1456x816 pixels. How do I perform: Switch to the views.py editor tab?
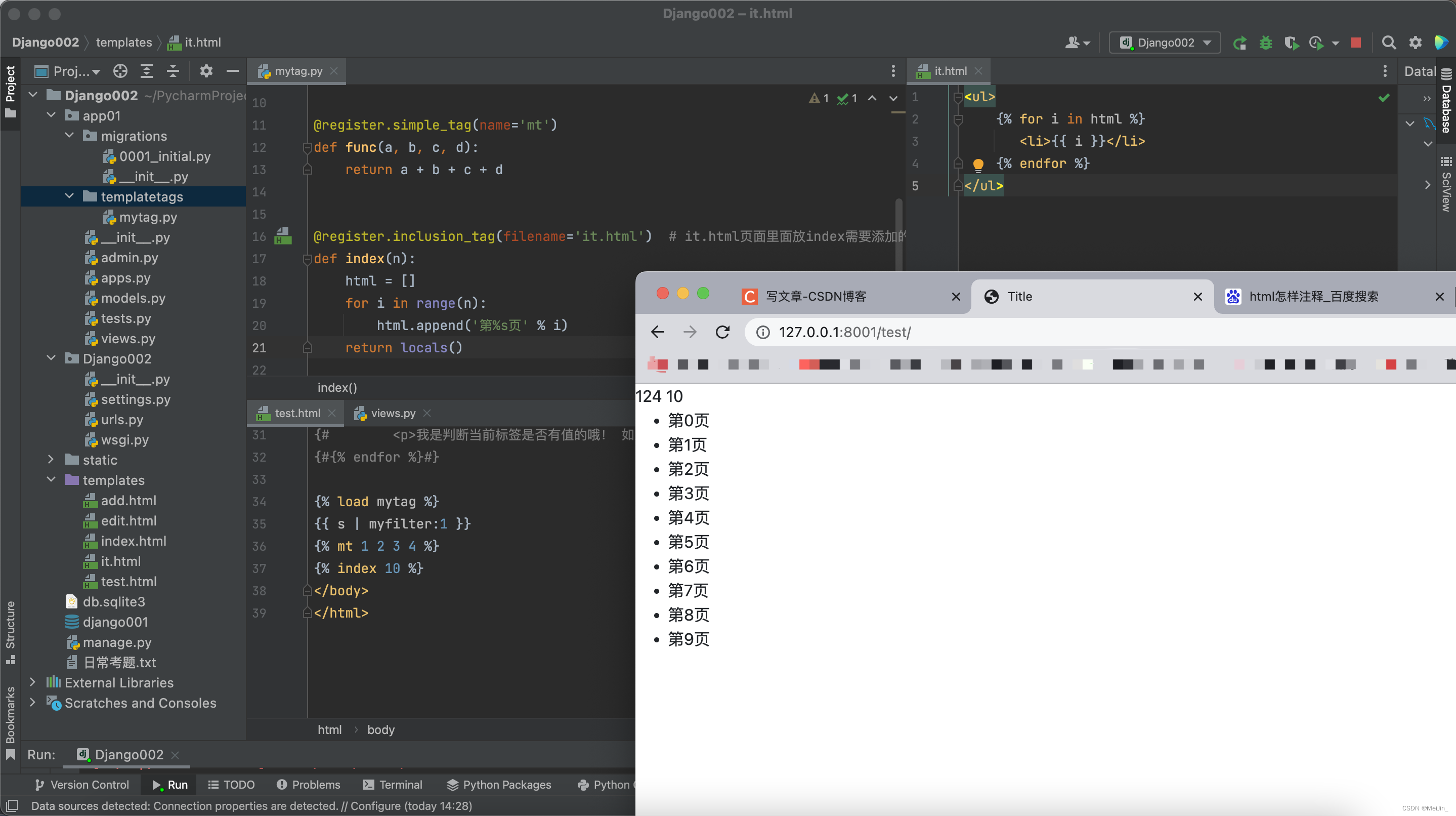coord(392,414)
